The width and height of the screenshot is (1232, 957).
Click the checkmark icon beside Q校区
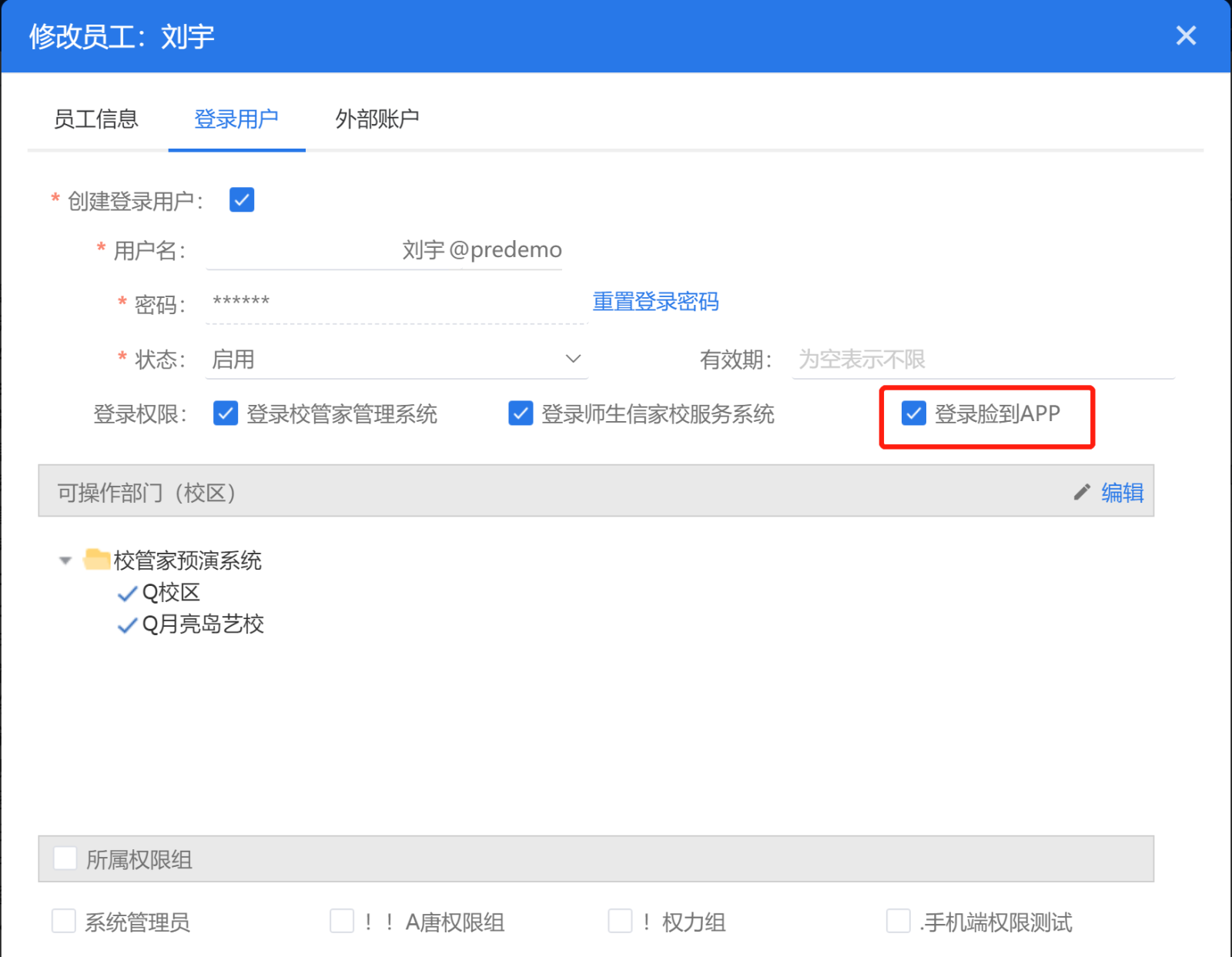[x=127, y=594]
